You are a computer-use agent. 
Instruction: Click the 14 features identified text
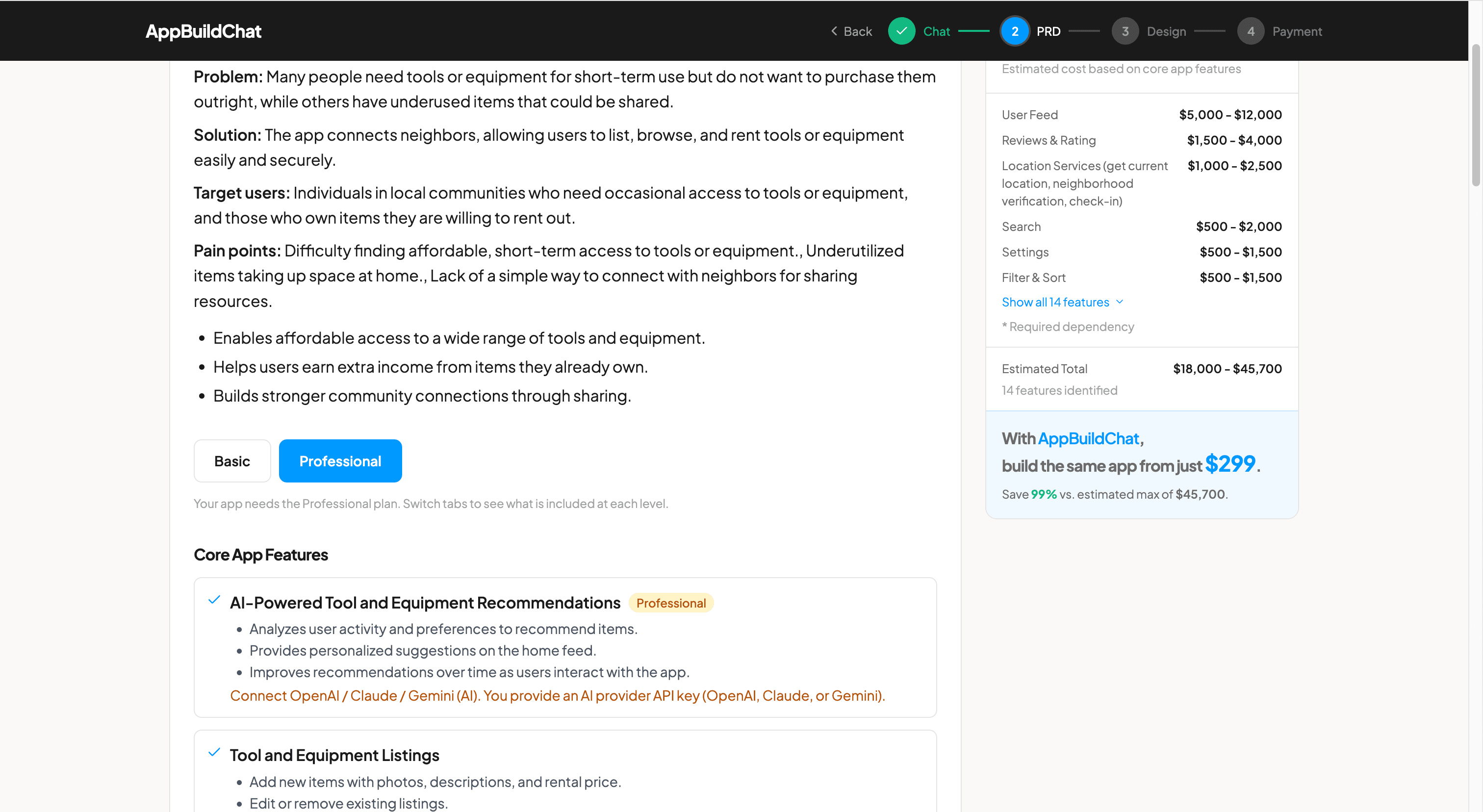point(1059,390)
